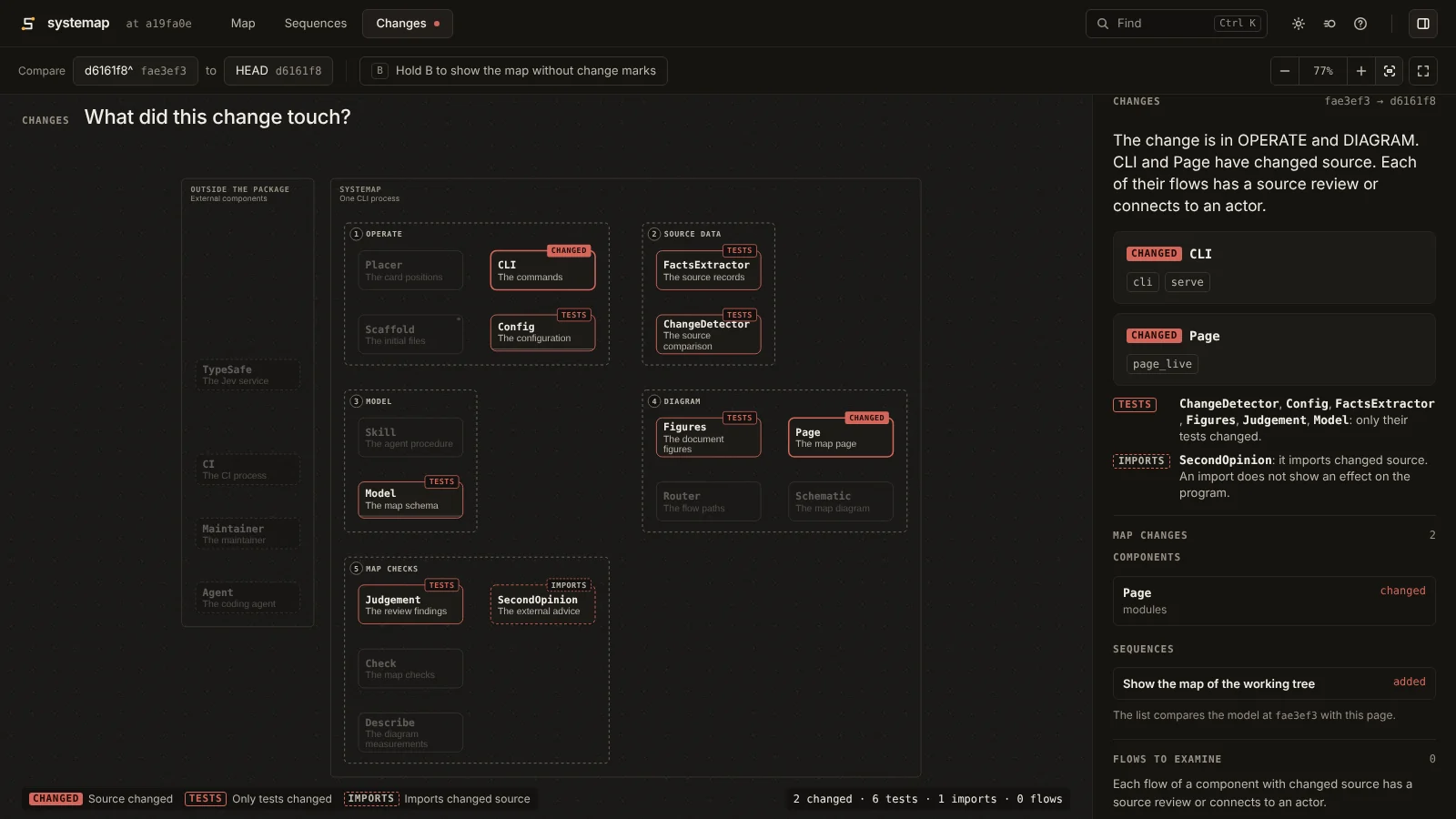Click the 'a19fa0e' commit hash in header
1456x819 pixels.
point(168,24)
